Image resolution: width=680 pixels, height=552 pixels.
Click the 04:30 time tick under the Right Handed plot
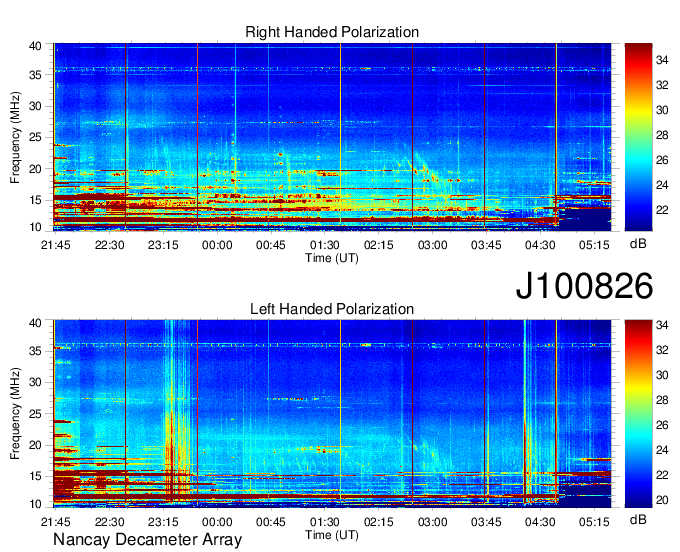(540, 245)
